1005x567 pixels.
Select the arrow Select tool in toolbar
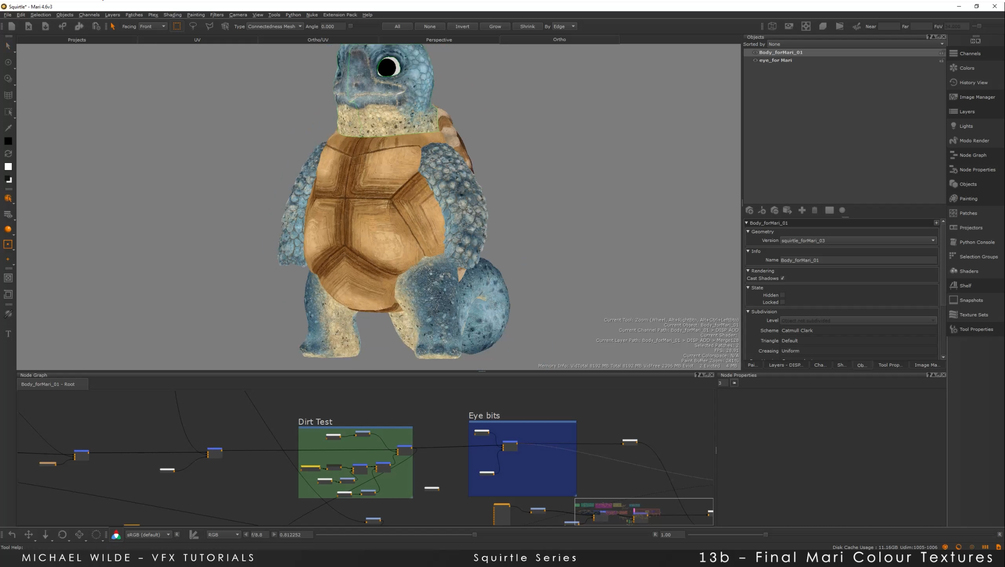pyautogui.click(x=113, y=26)
